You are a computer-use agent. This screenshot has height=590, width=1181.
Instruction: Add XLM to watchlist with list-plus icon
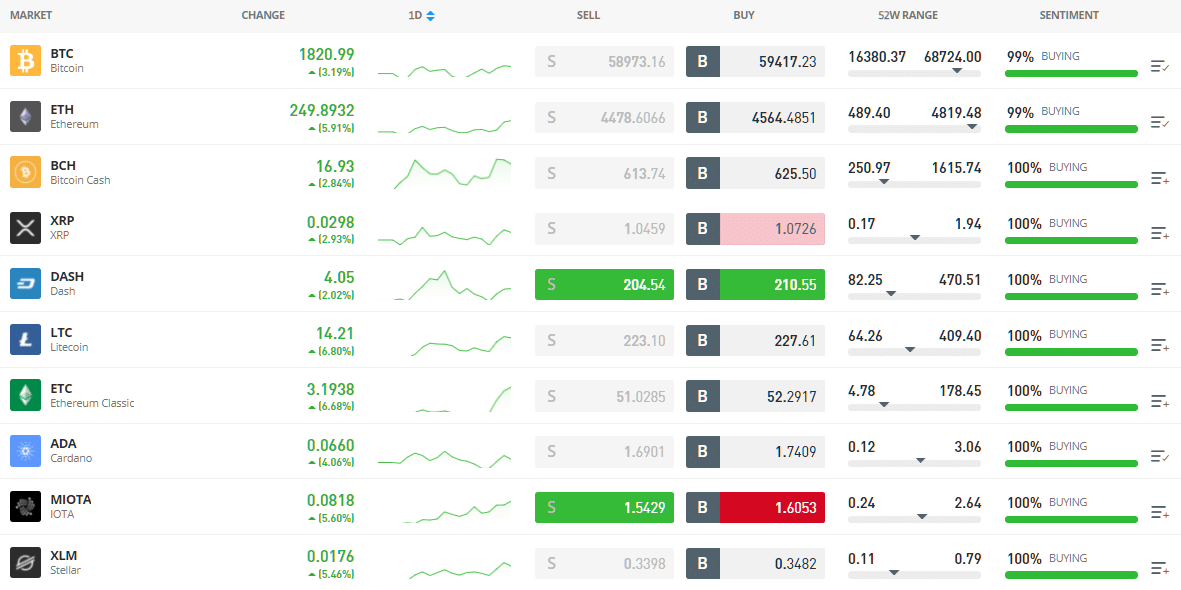[x=1160, y=568]
